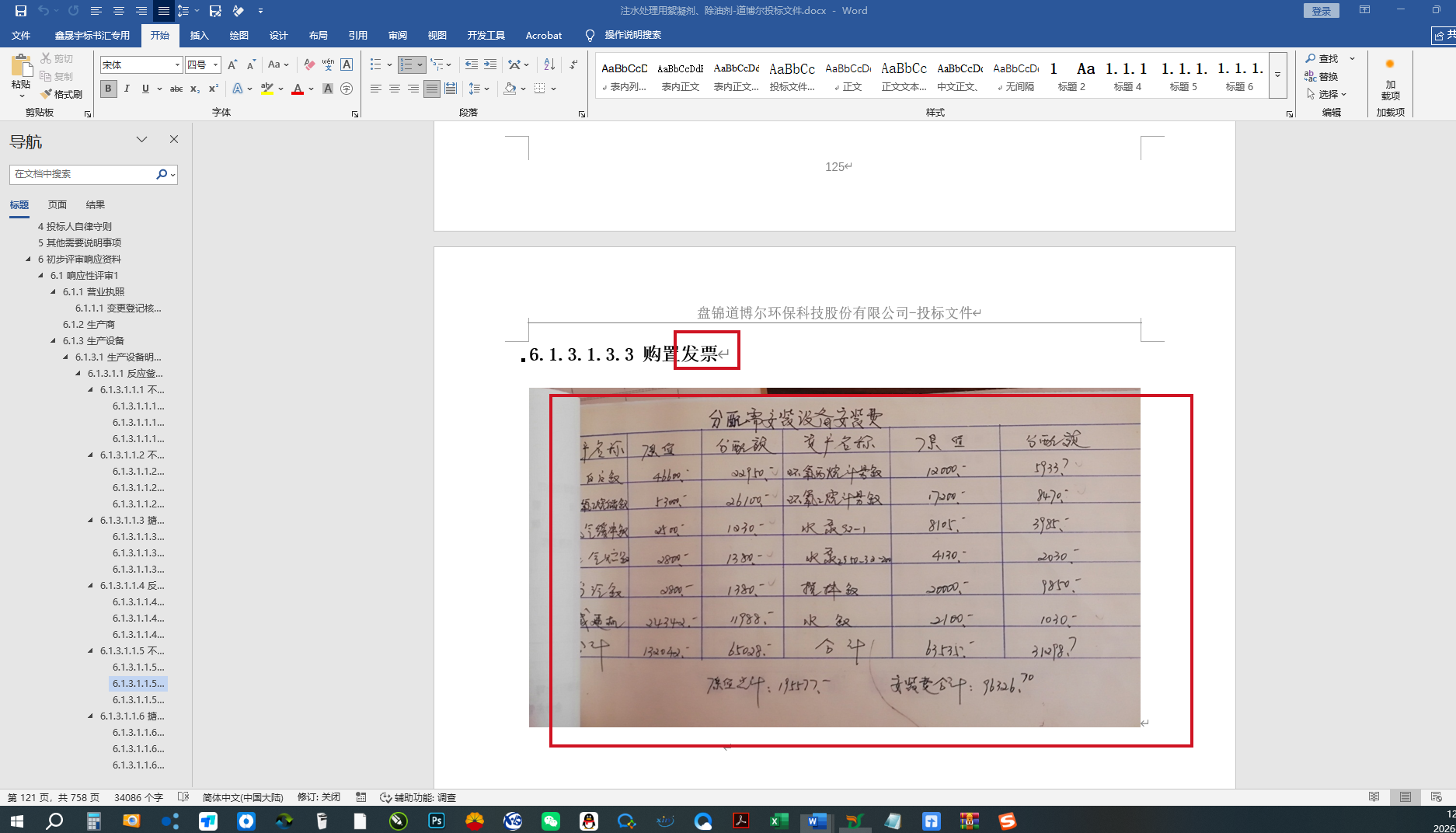Apply character border to text
This screenshot has height=833, width=1456.
click(347, 64)
